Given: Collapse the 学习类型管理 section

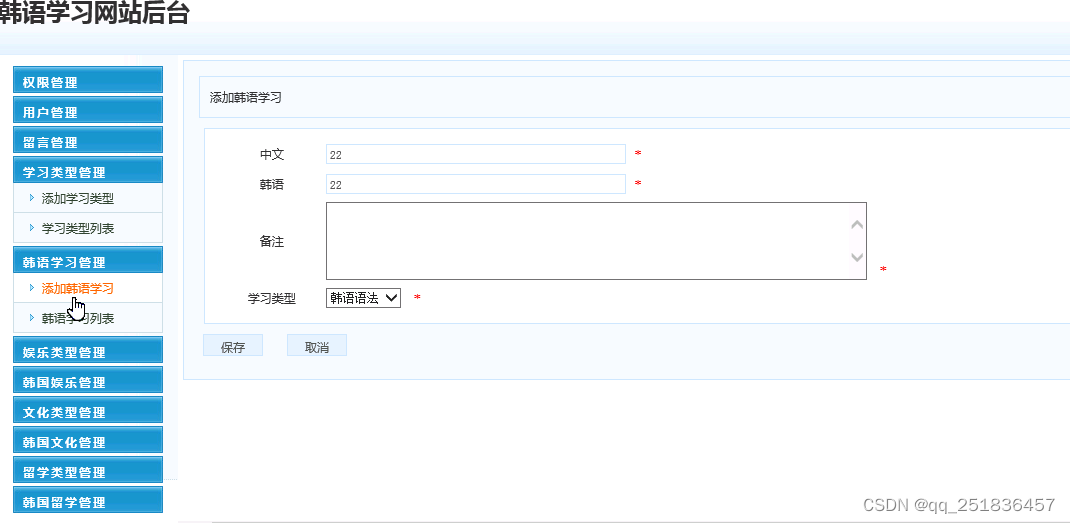Looking at the screenshot, I should click(x=88, y=169).
